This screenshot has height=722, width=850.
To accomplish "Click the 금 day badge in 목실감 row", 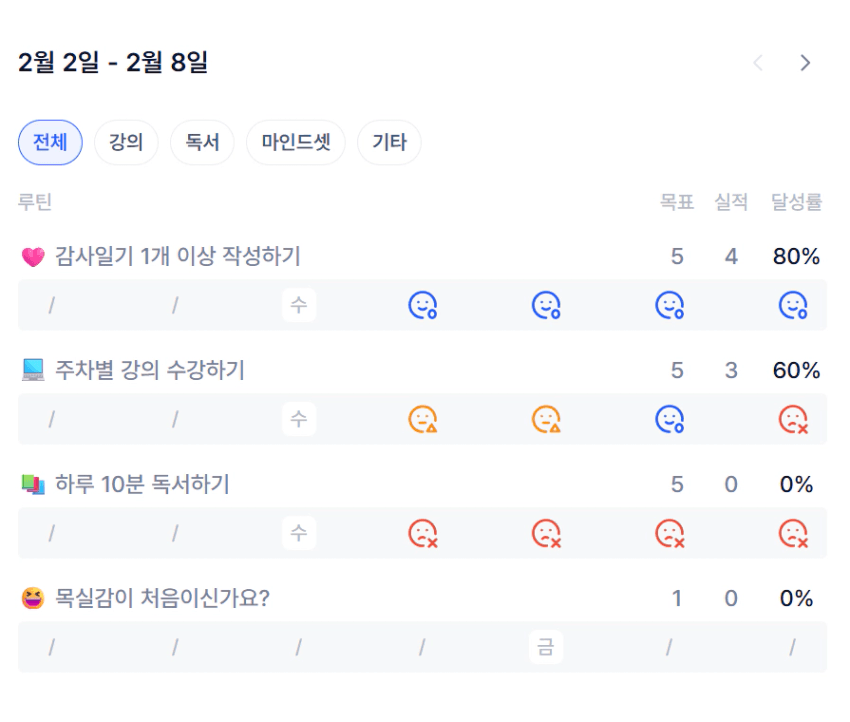I will coord(546,647).
